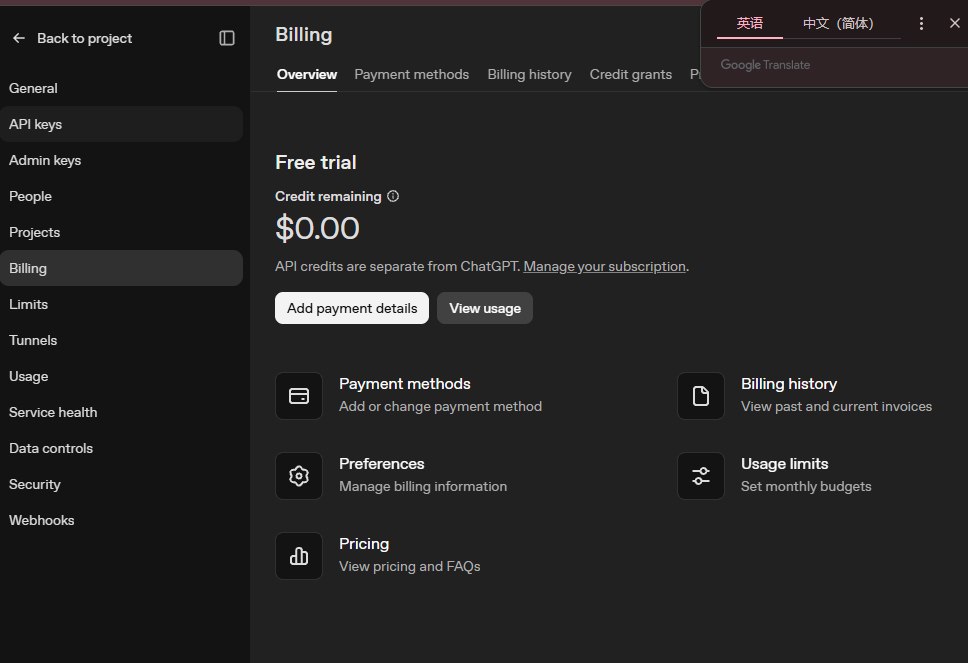Screen dimensions: 968x663
Task: Click the back arrow icon beside Back to project
Action: pos(19,38)
